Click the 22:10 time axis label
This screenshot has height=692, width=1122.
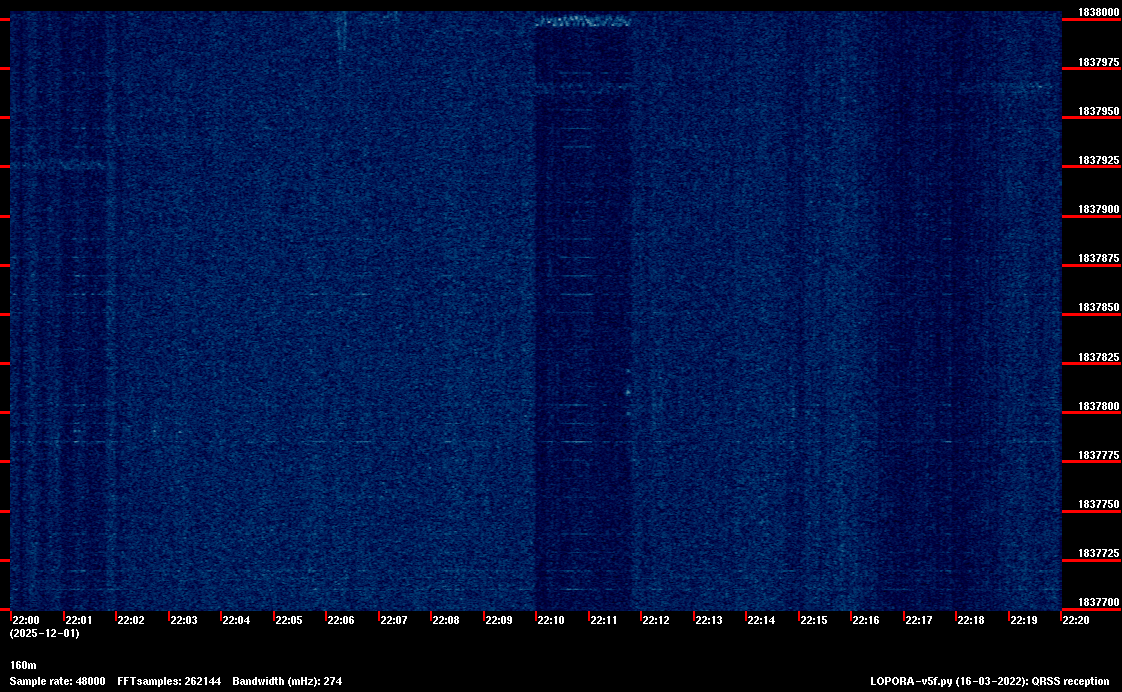[x=551, y=620]
